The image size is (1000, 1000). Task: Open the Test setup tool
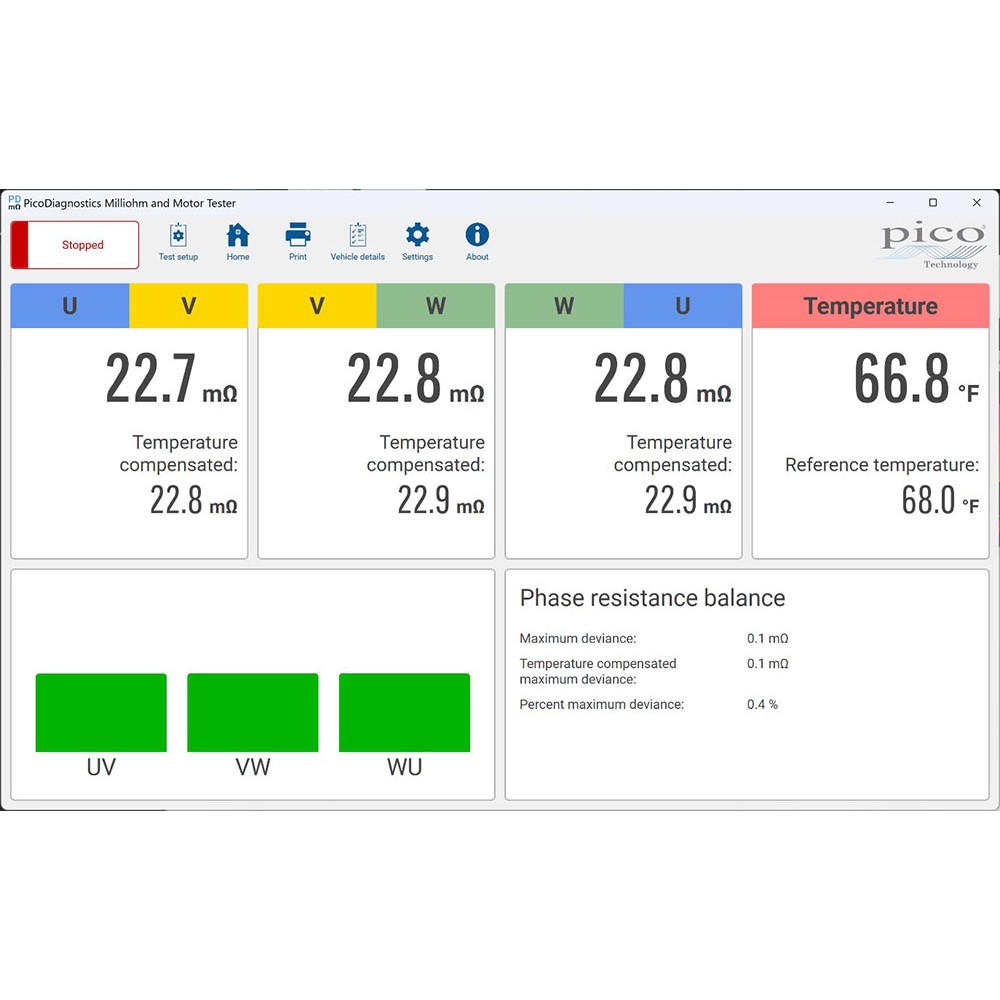click(x=178, y=242)
